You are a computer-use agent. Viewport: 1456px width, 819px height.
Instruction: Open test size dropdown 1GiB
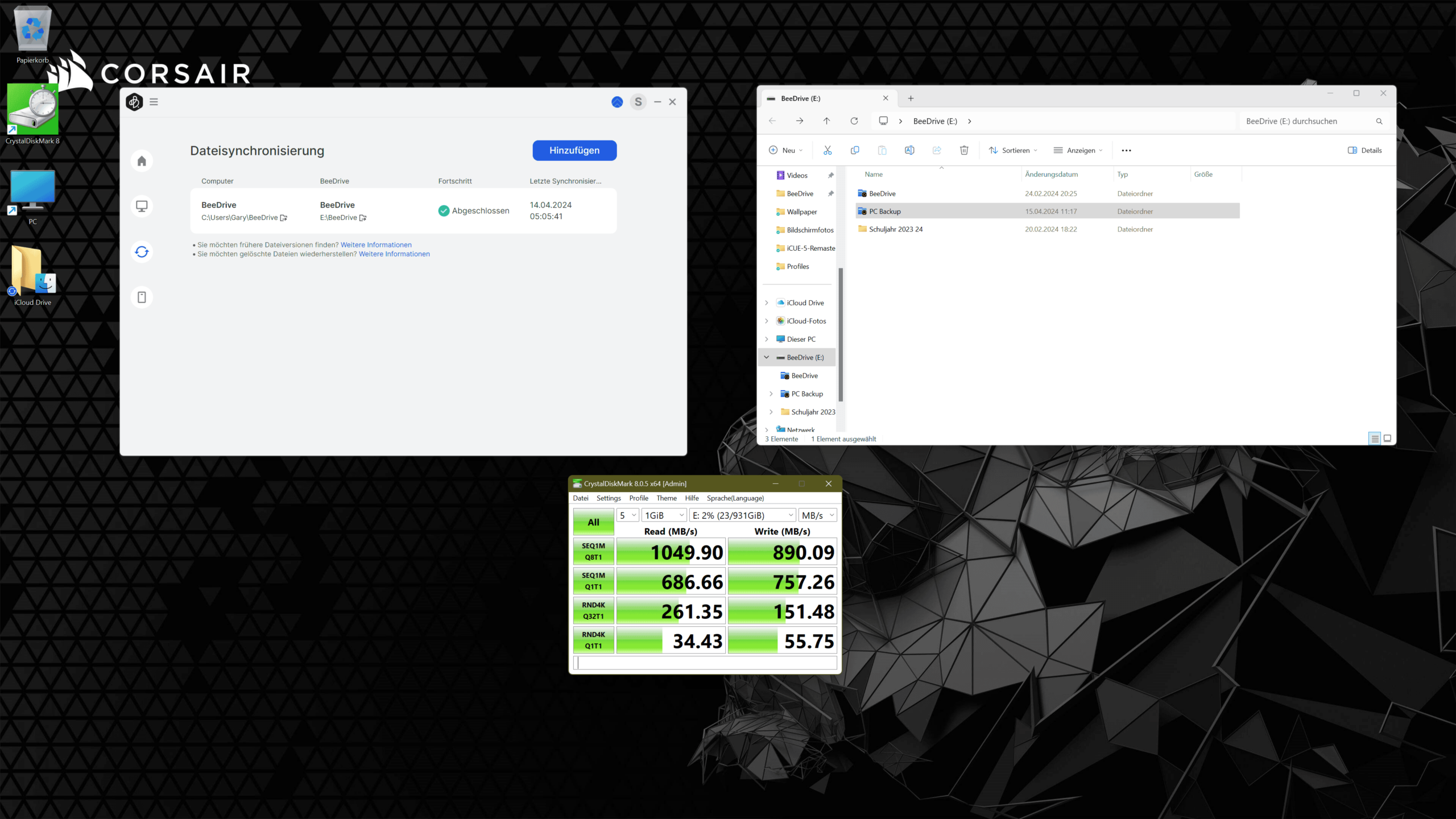click(664, 515)
